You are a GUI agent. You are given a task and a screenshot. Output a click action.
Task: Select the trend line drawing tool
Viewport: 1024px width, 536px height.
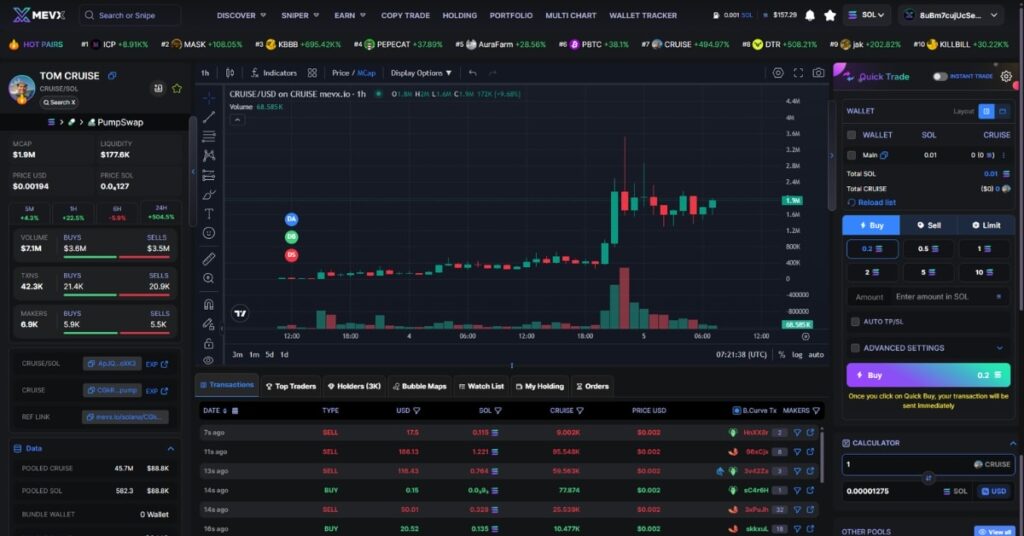pyautogui.click(x=208, y=118)
